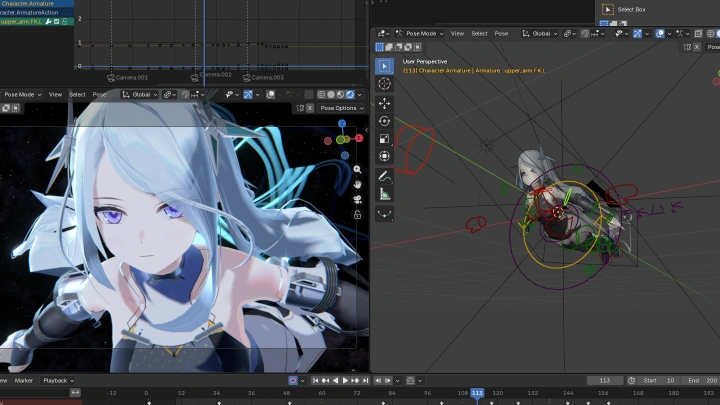Set selection mode to extend in right viewport
This screenshot has height=405, width=720.
coord(389,47)
